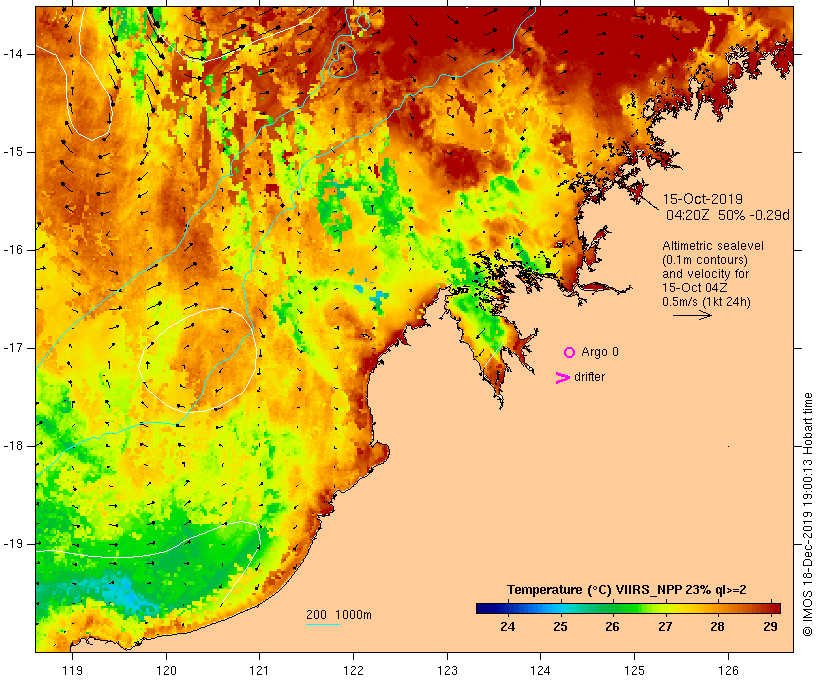Click the '04:20Z 50% -0.29d' text
Viewport: 820px width, 680px height.
pyautogui.click(x=727, y=215)
